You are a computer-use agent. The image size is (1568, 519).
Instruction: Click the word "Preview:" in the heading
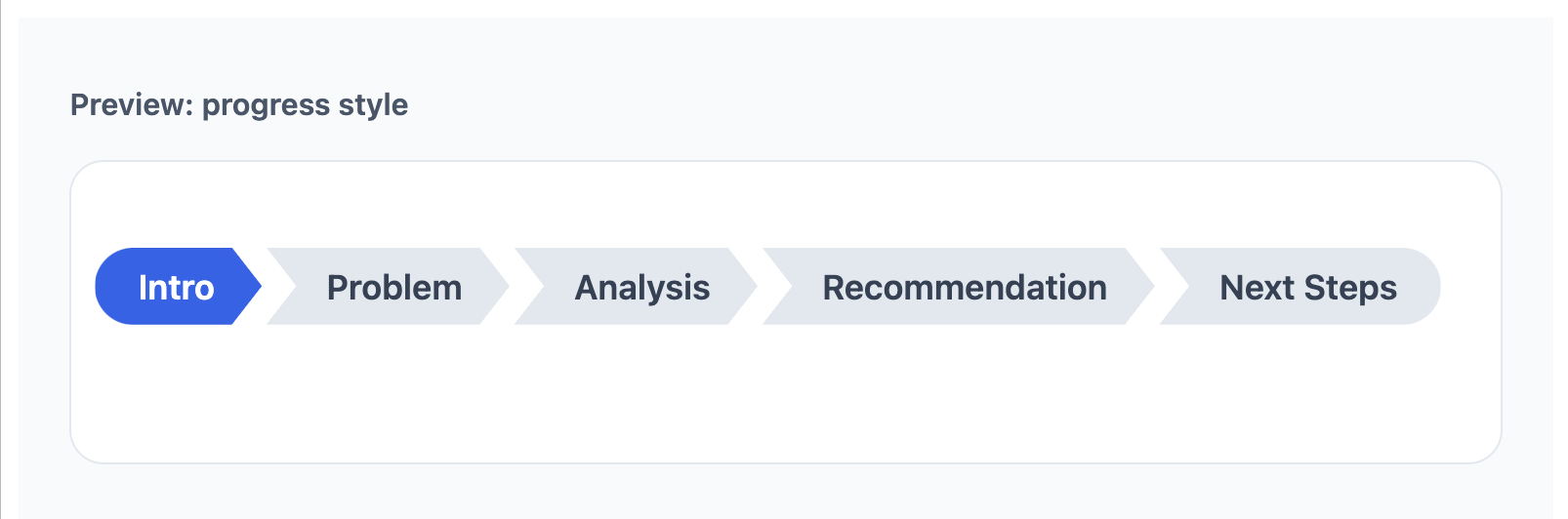pos(132,104)
